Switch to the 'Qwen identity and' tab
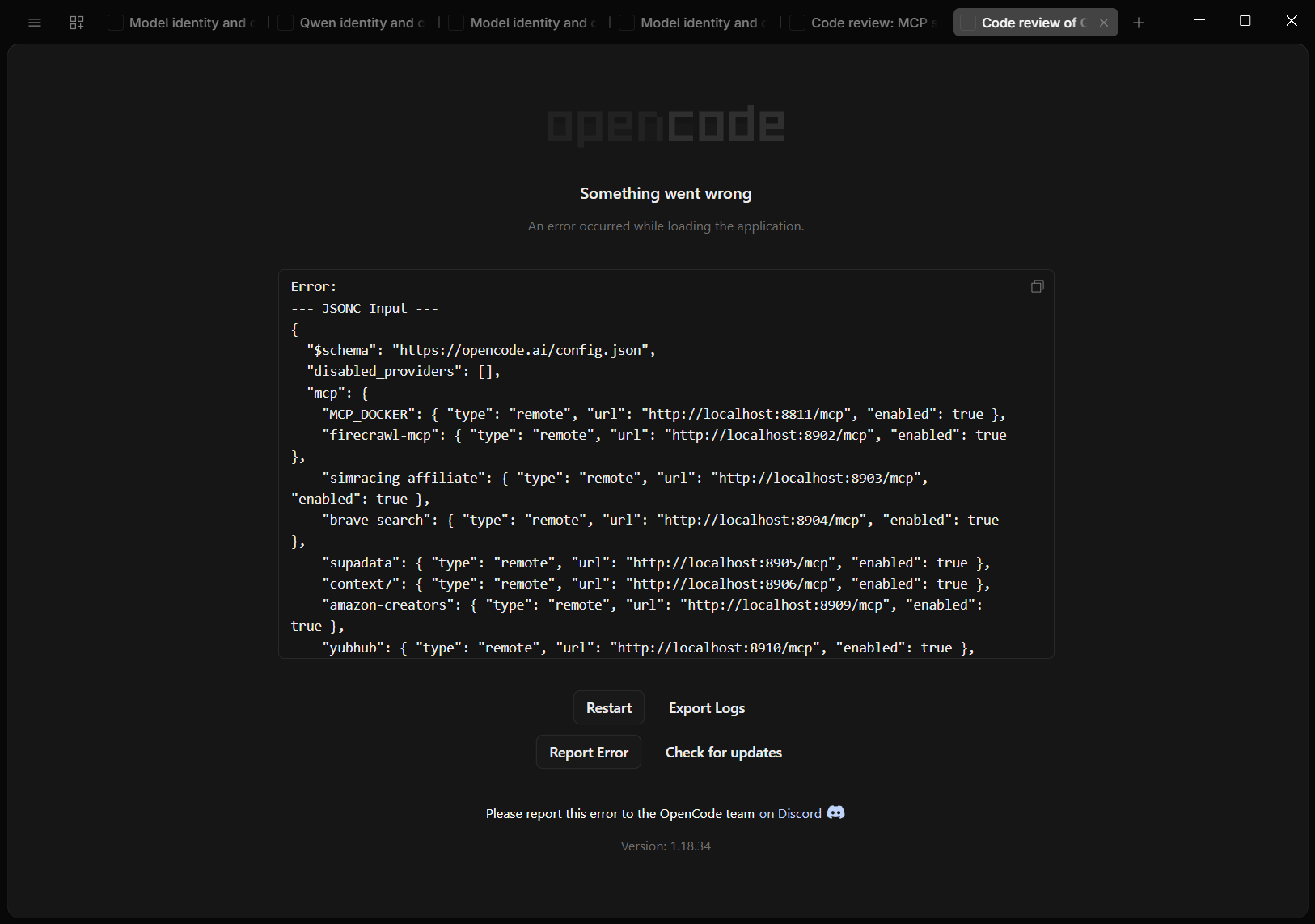1315x924 pixels. tap(353, 23)
